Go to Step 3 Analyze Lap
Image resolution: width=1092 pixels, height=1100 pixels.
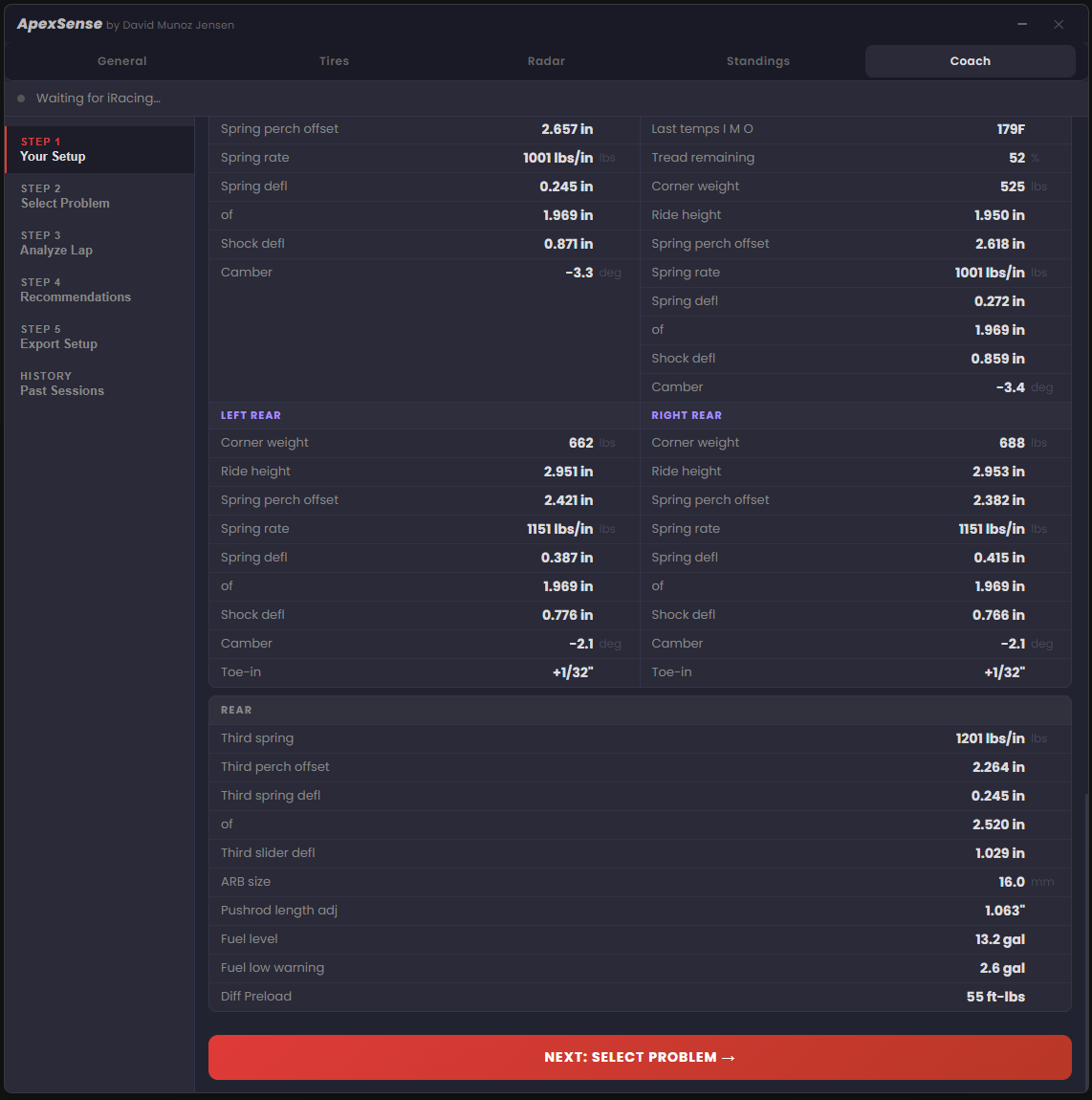pos(98,243)
